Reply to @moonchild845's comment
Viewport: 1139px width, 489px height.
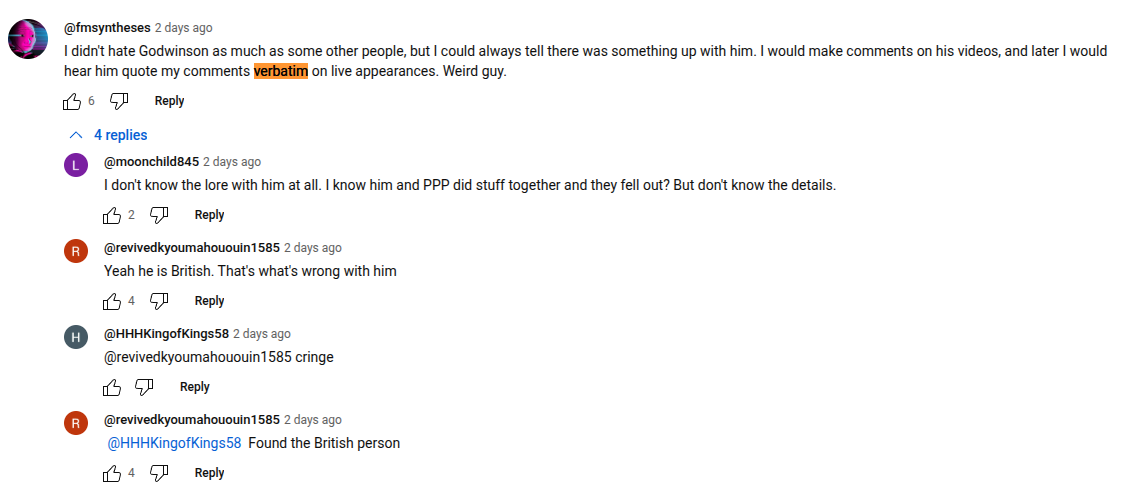[x=209, y=215]
